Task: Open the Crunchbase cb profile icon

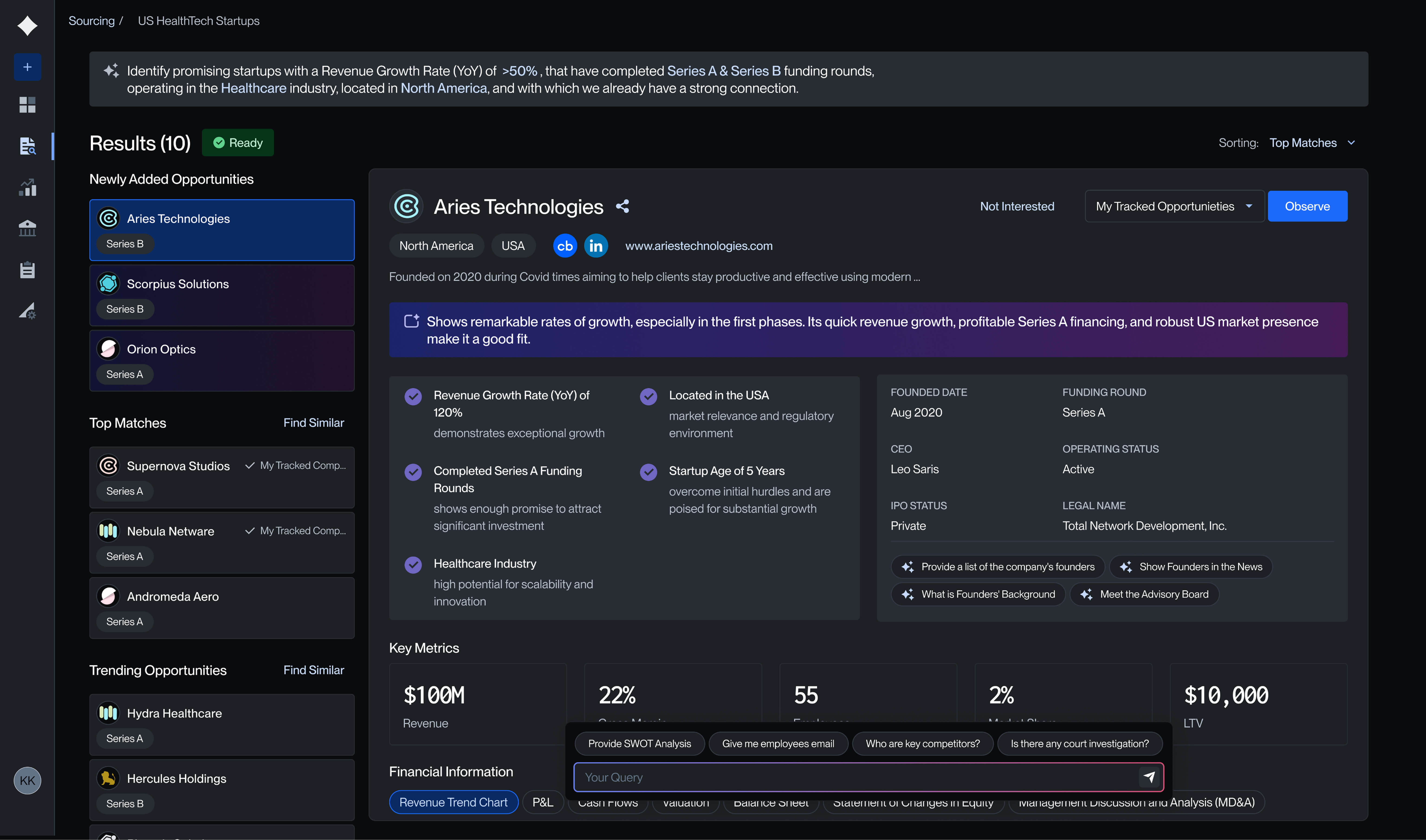Action: (x=564, y=246)
